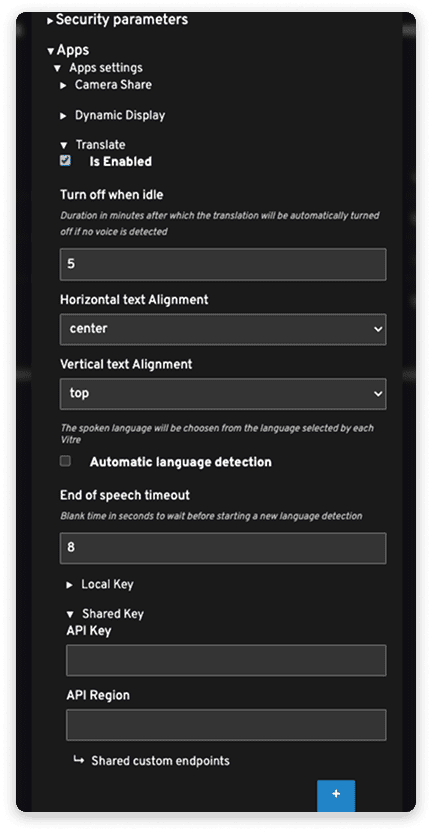Expand the Security parameters section
Screen dimensions: 432x832
pyautogui.click(x=117, y=20)
